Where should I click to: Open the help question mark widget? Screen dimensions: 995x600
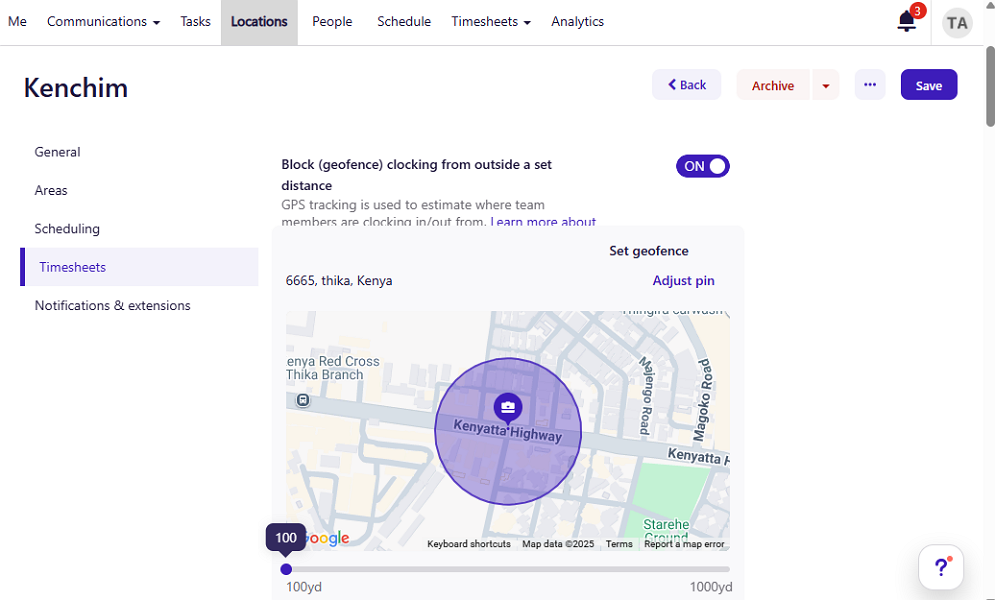pyautogui.click(x=941, y=567)
